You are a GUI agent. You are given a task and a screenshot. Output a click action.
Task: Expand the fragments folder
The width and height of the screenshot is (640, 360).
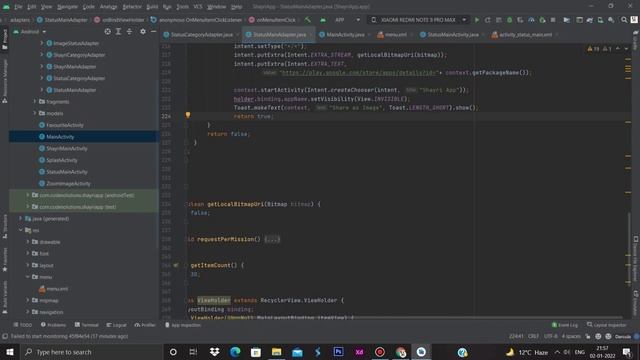[35, 101]
